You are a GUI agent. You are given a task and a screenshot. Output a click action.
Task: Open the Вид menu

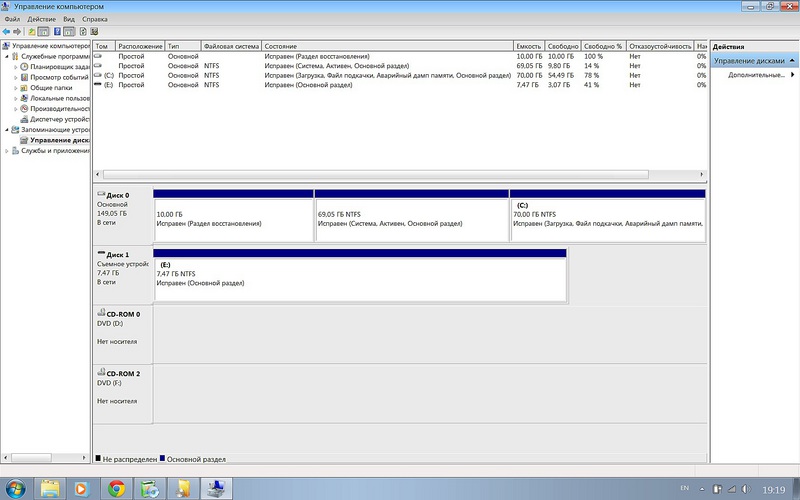click(69, 19)
